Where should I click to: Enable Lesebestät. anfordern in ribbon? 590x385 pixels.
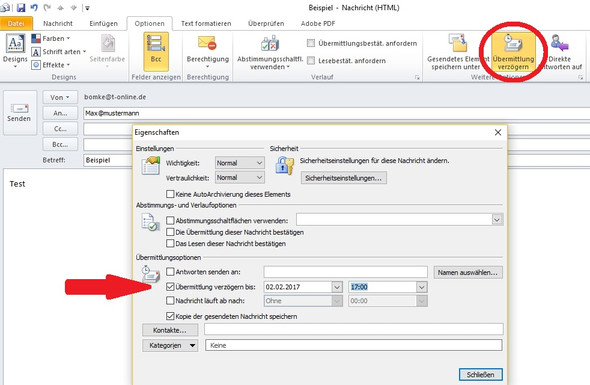[x=311, y=61]
